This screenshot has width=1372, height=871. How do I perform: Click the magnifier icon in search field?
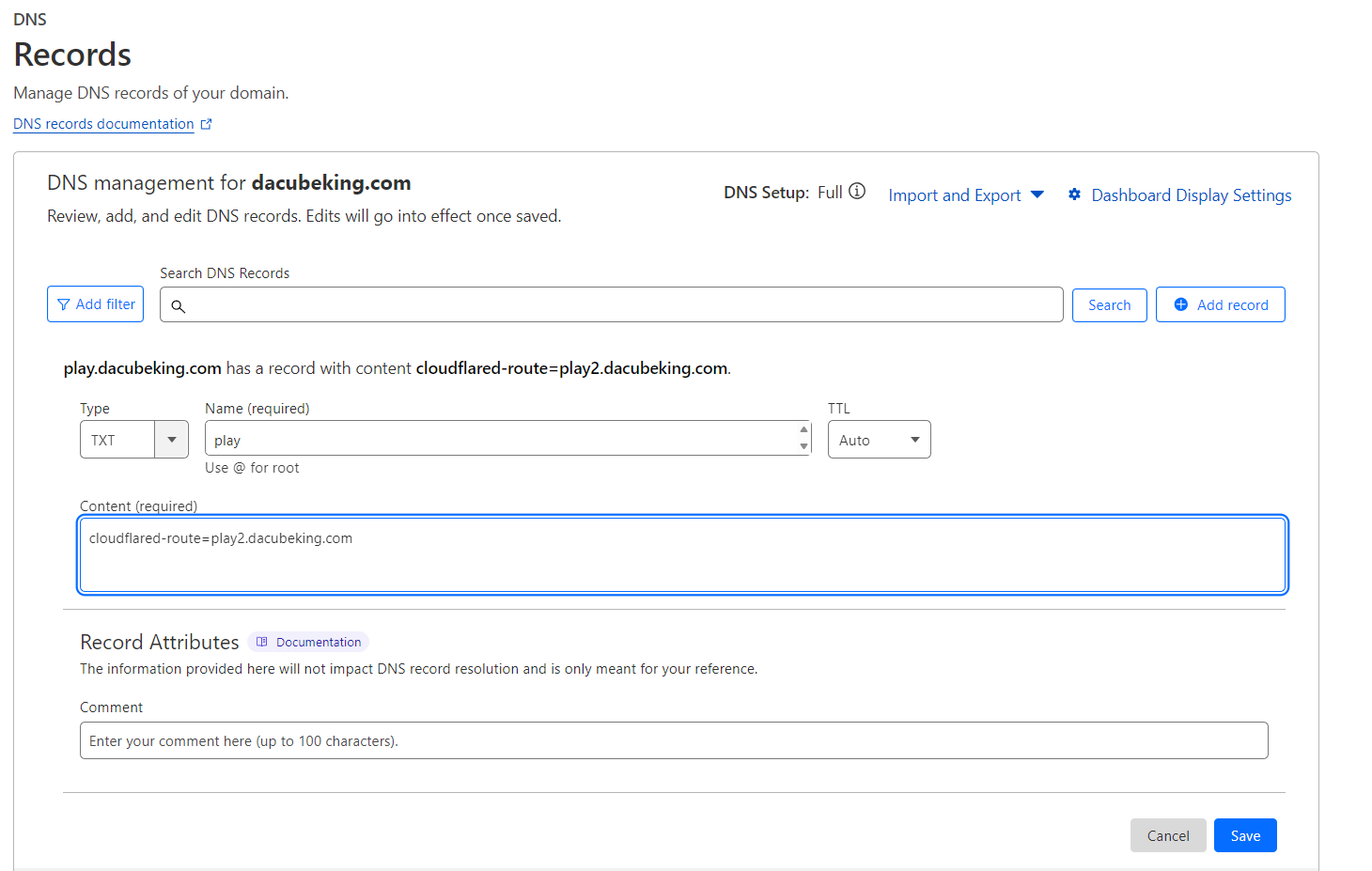click(x=178, y=305)
